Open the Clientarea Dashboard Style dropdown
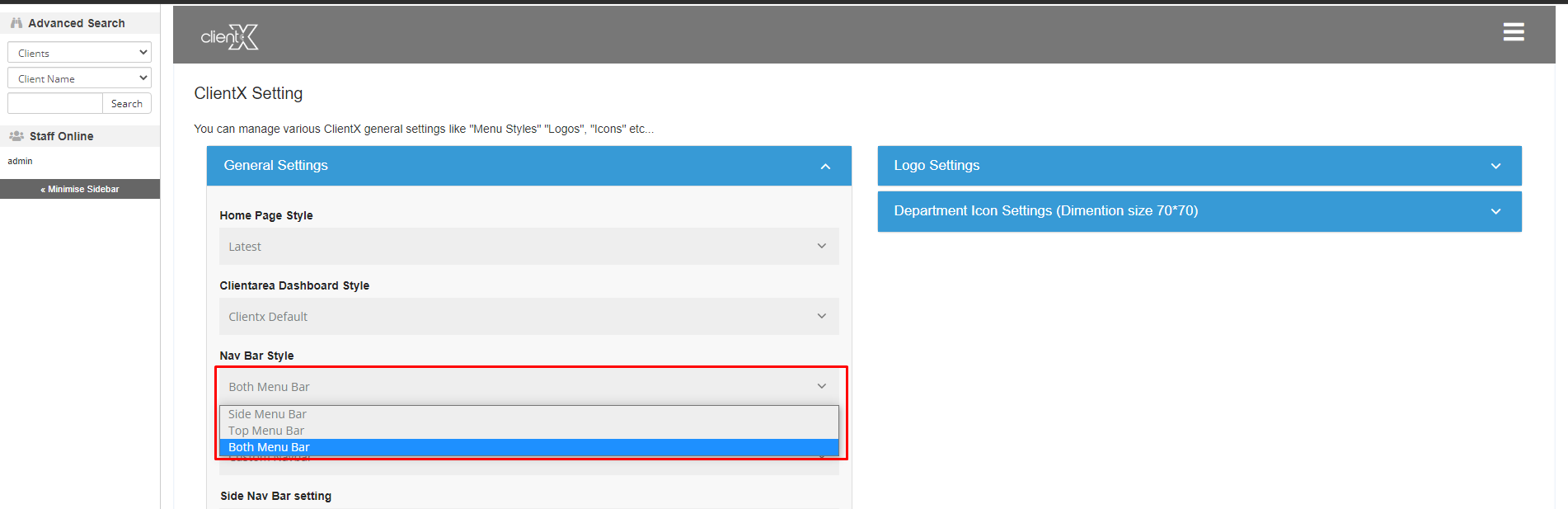This screenshot has height=509, width=1568. pyautogui.click(x=528, y=317)
